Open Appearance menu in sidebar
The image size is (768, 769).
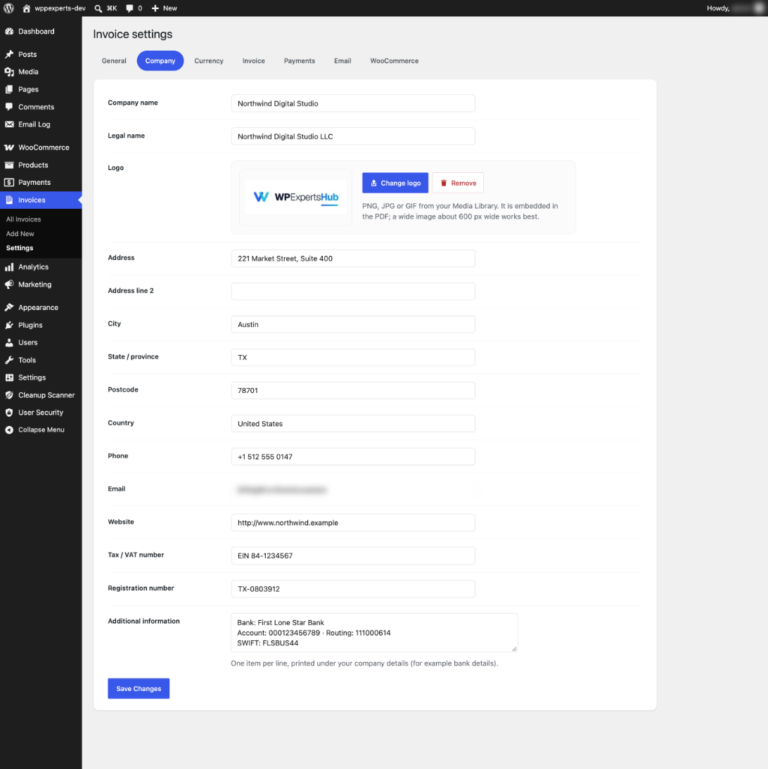(41, 308)
